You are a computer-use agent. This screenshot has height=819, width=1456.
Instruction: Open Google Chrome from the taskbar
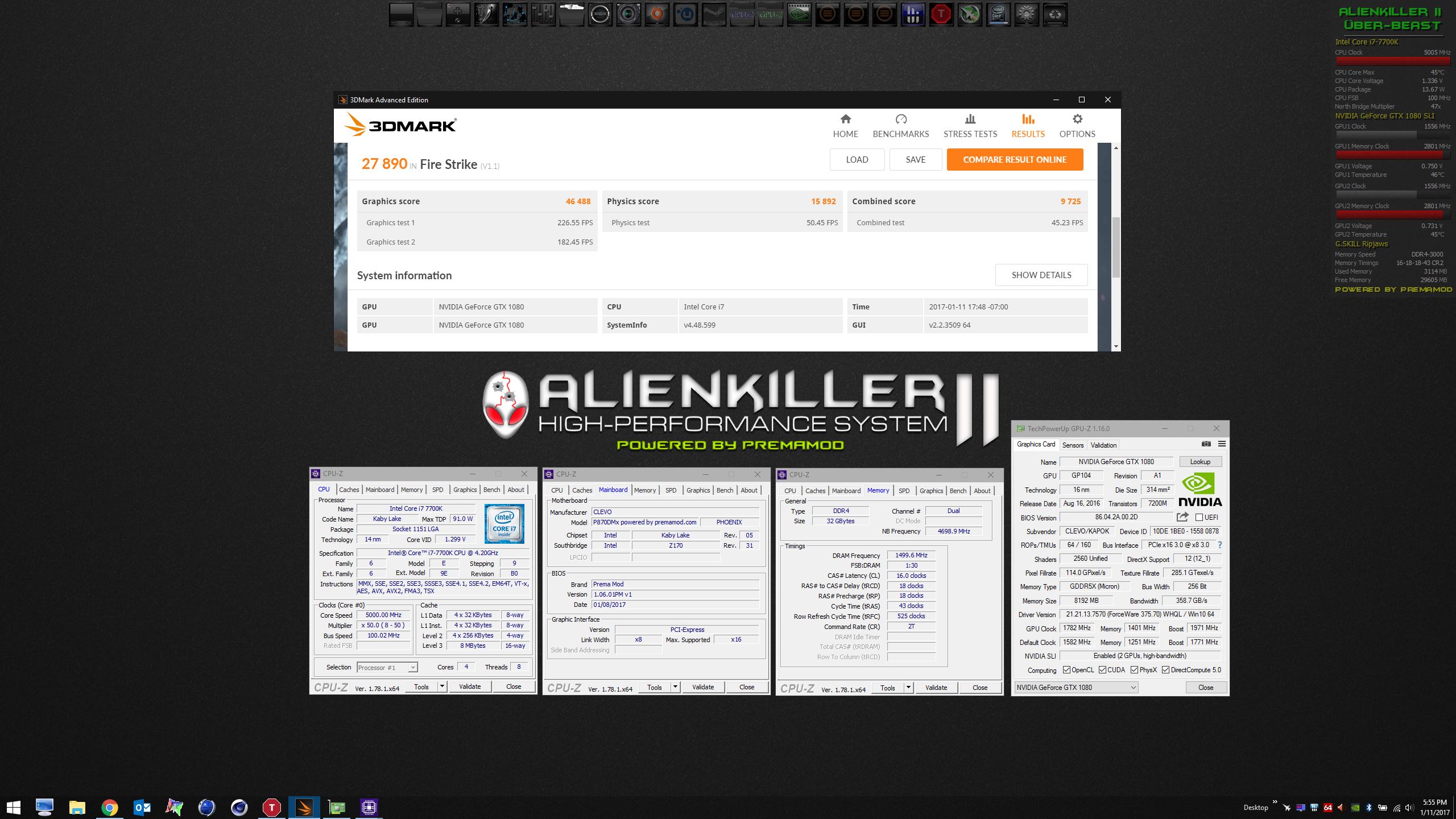pos(110,807)
